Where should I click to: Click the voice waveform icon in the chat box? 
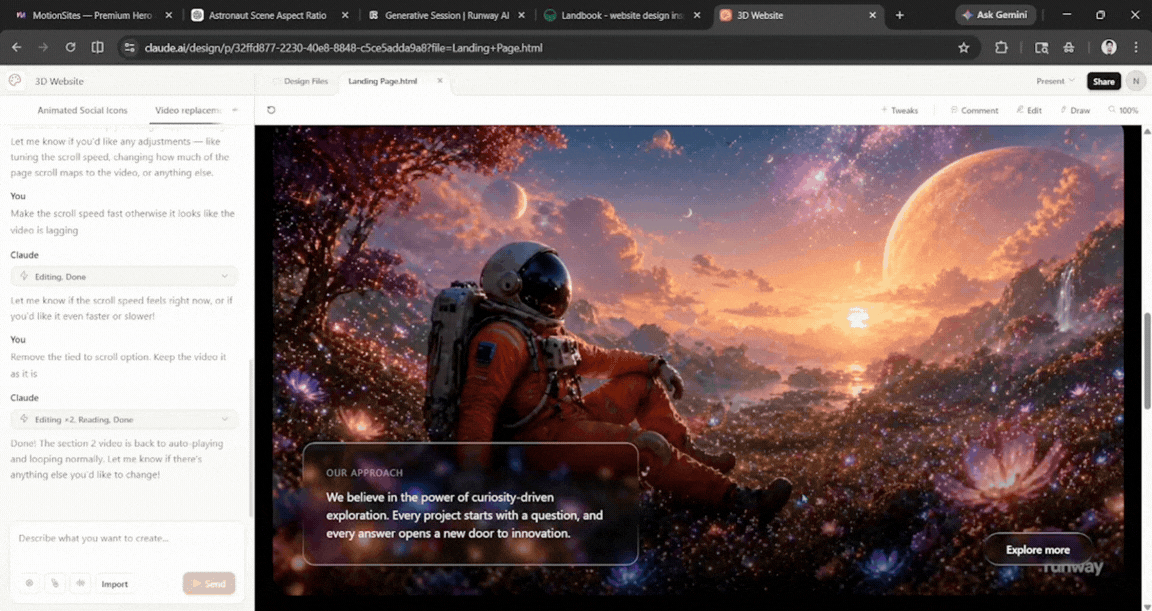[81, 583]
